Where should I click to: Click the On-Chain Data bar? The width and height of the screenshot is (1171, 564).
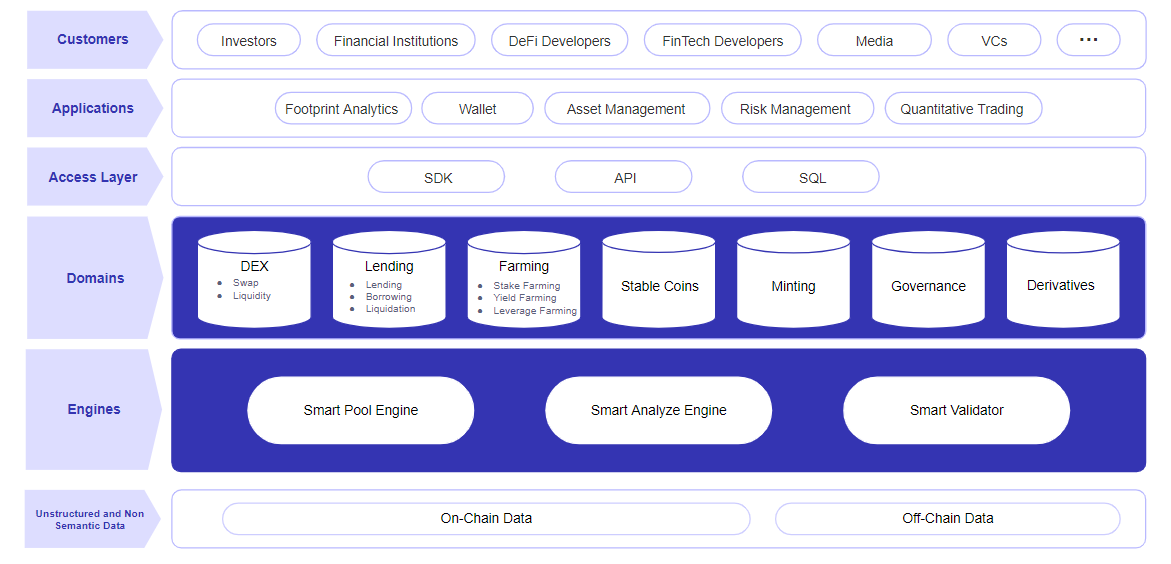click(x=486, y=518)
